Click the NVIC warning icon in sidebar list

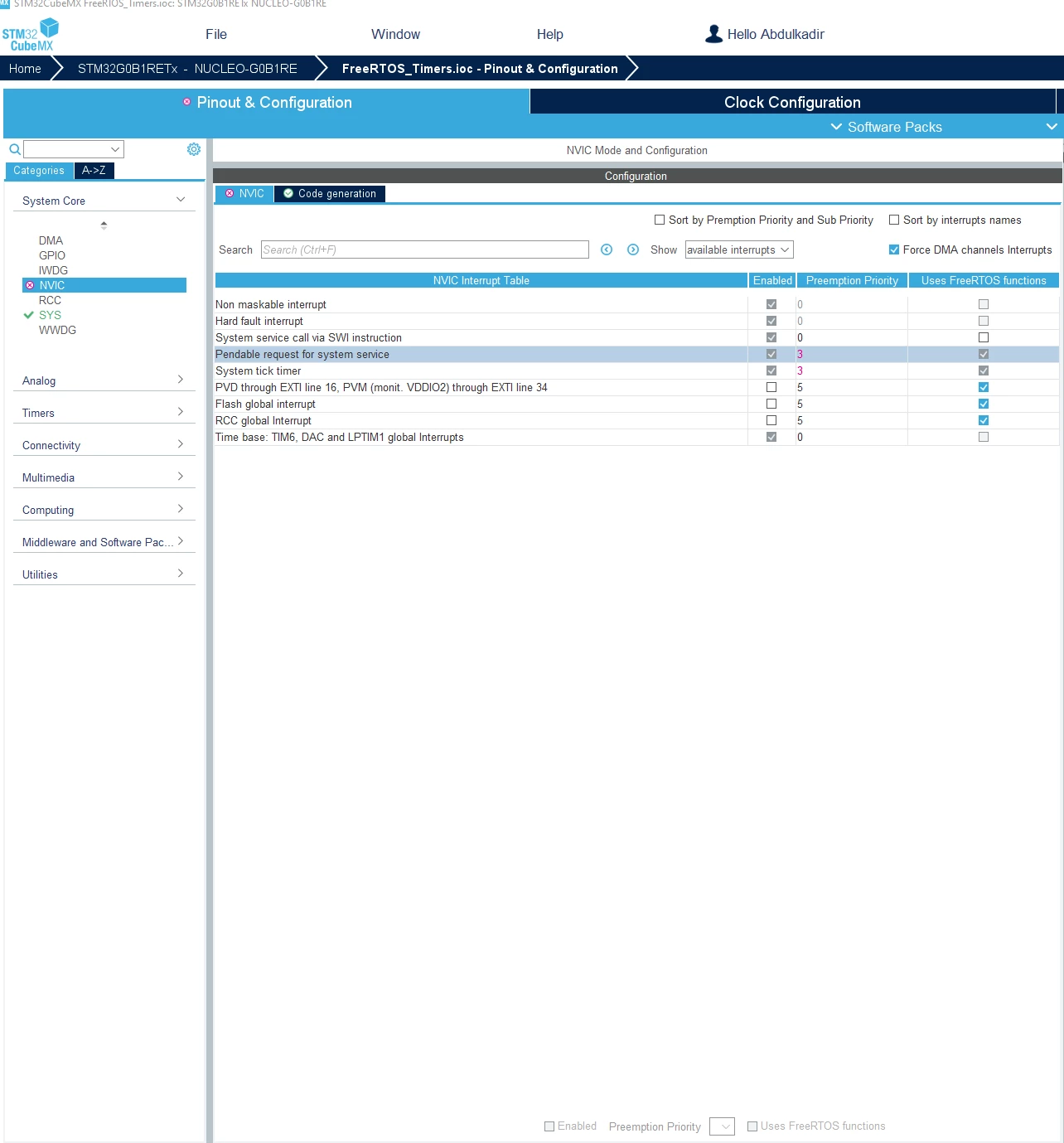point(30,285)
